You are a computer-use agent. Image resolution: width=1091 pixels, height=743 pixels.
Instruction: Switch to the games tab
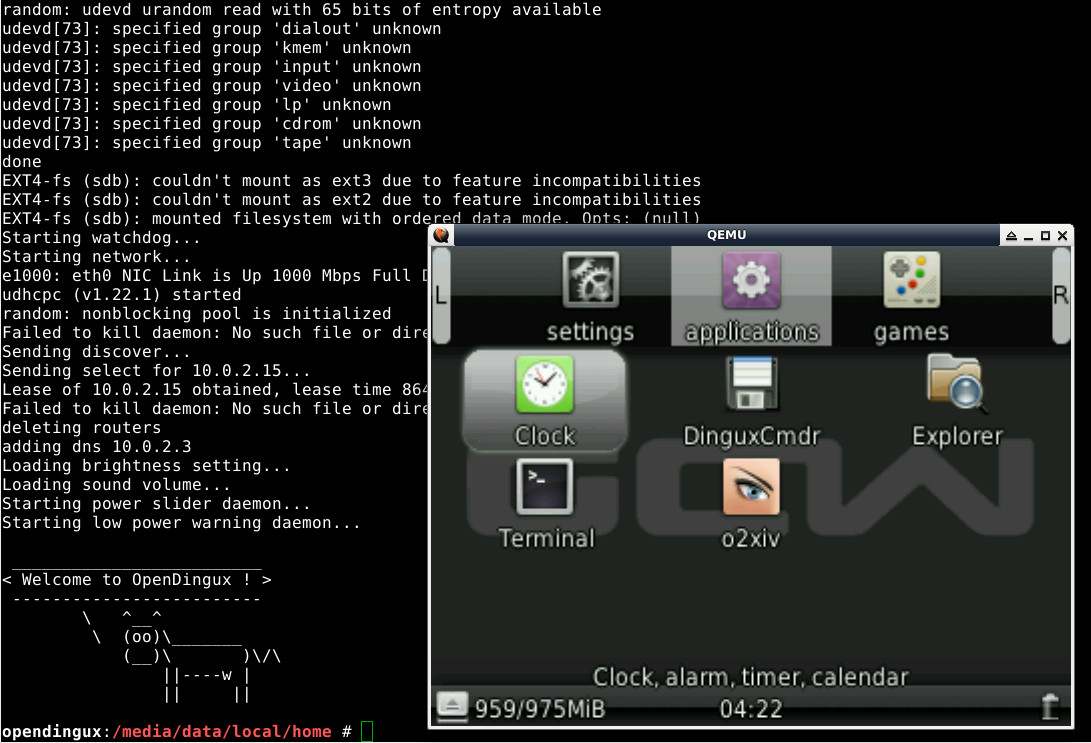click(x=911, y=297)
